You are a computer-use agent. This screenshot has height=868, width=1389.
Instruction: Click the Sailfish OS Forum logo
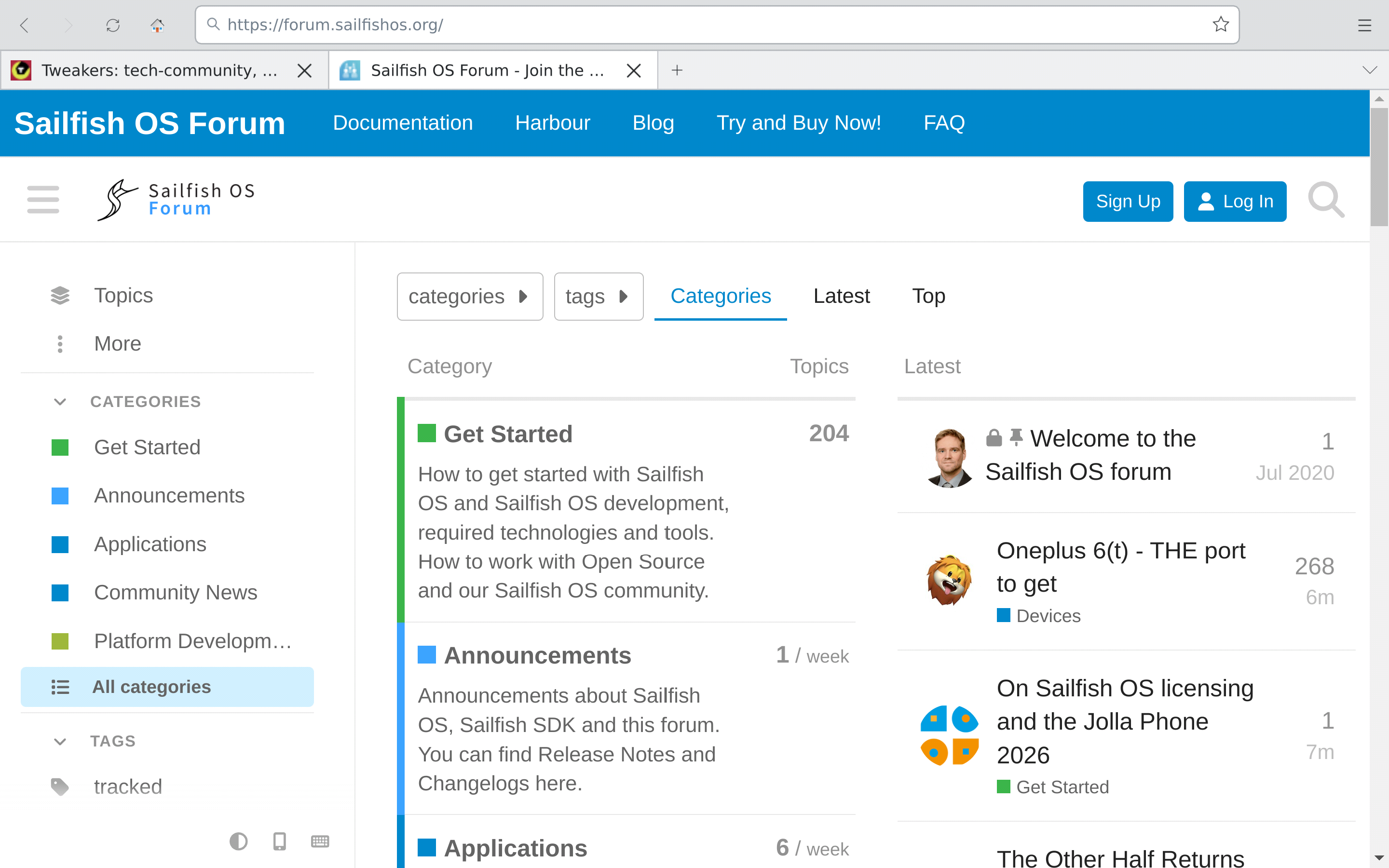tap(176, 200)
